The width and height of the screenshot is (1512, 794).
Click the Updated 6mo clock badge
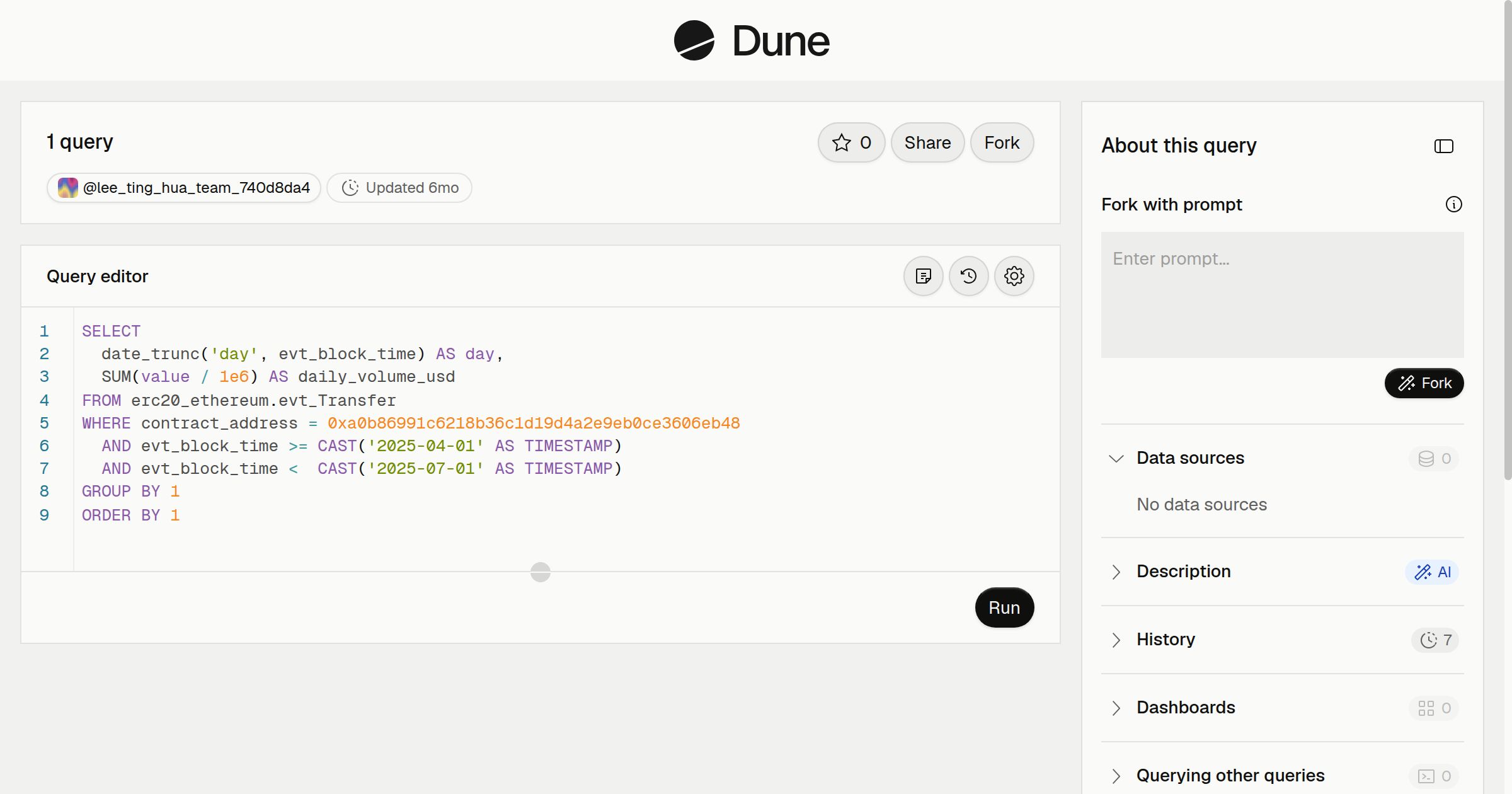pos(399,188)
